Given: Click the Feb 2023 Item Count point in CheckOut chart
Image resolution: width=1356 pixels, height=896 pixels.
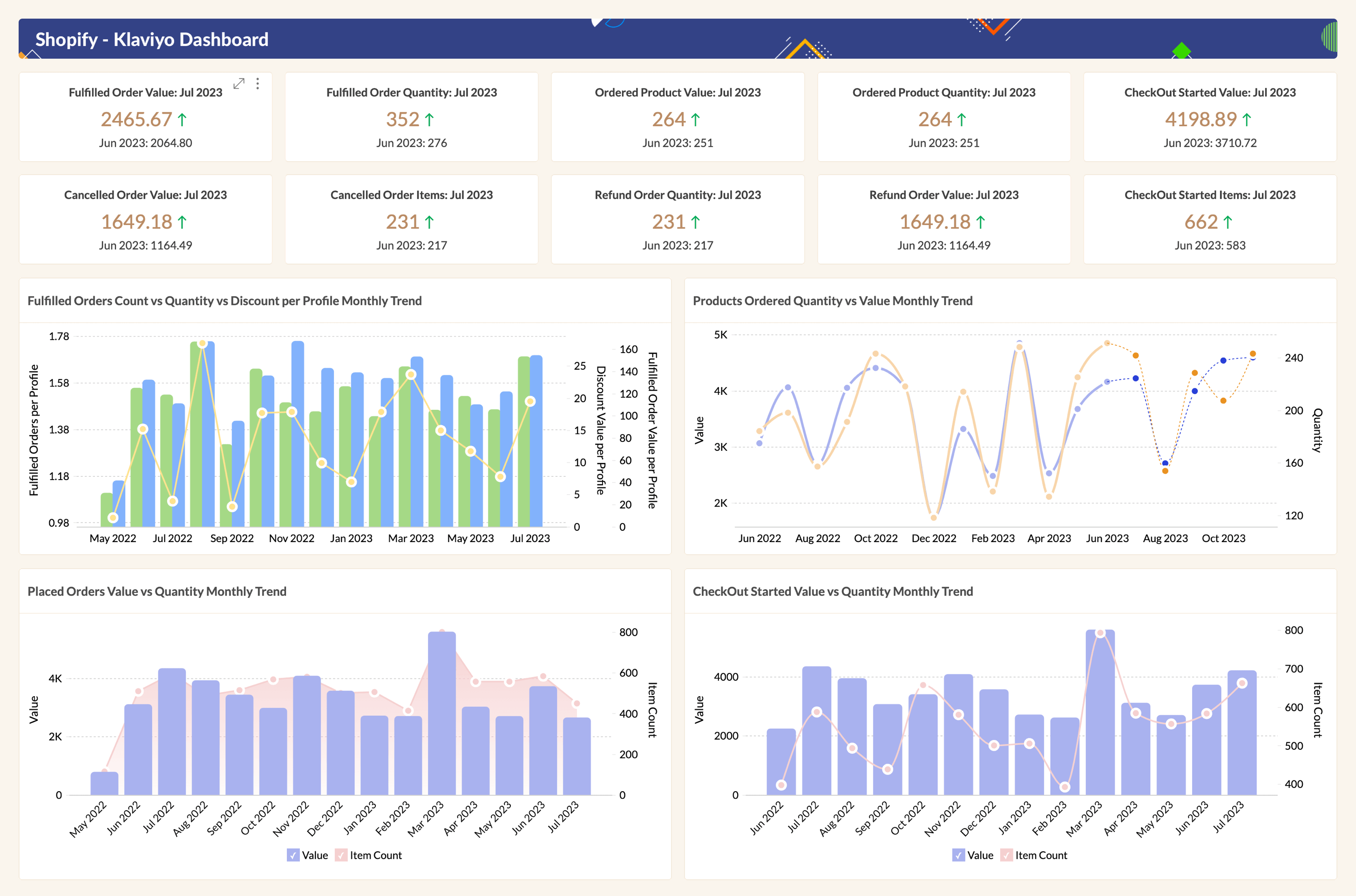Looking at the screenshot, I should (x=1064, y=787).
